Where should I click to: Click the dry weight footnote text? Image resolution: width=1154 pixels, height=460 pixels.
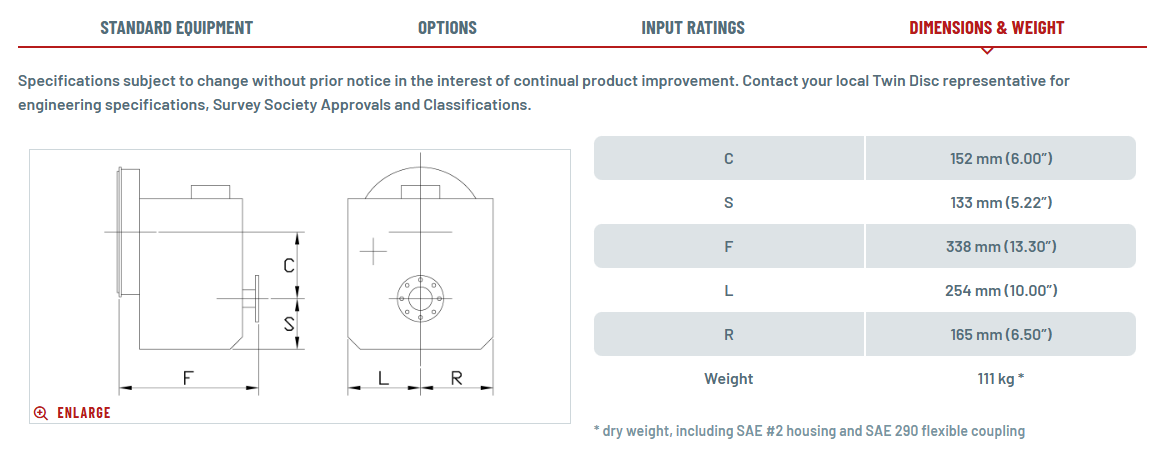[809, 431]
